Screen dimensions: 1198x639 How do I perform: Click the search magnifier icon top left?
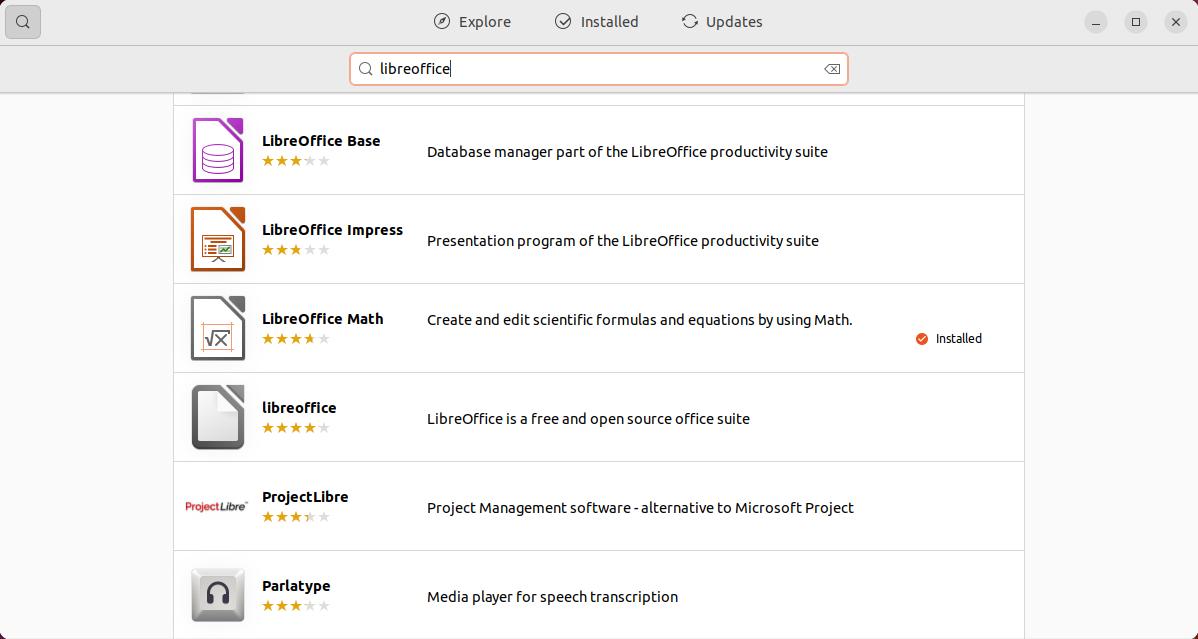point(23,21)
